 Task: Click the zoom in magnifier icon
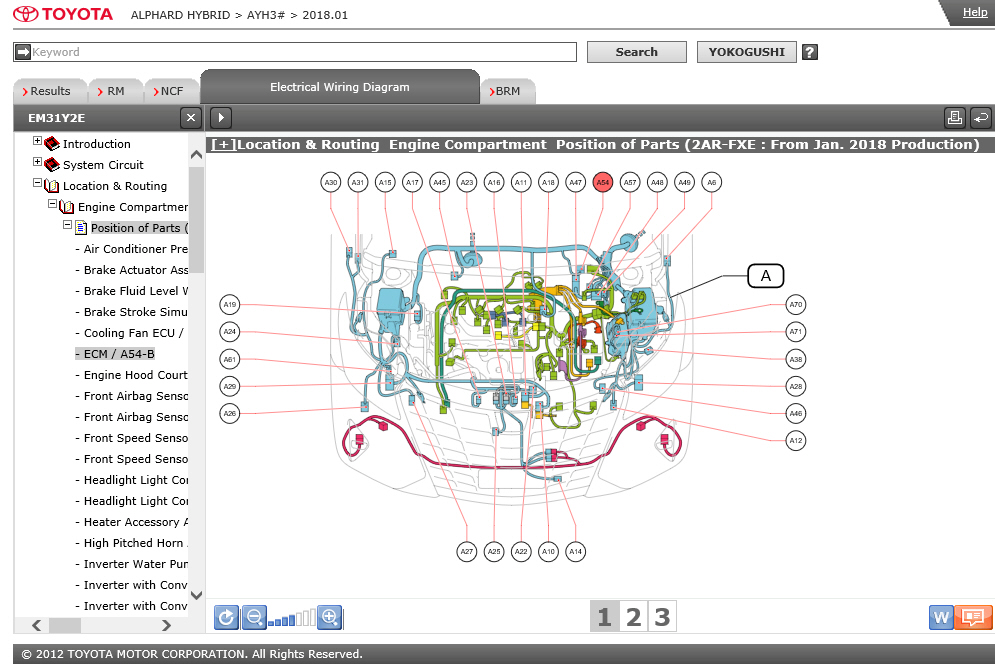329,617
